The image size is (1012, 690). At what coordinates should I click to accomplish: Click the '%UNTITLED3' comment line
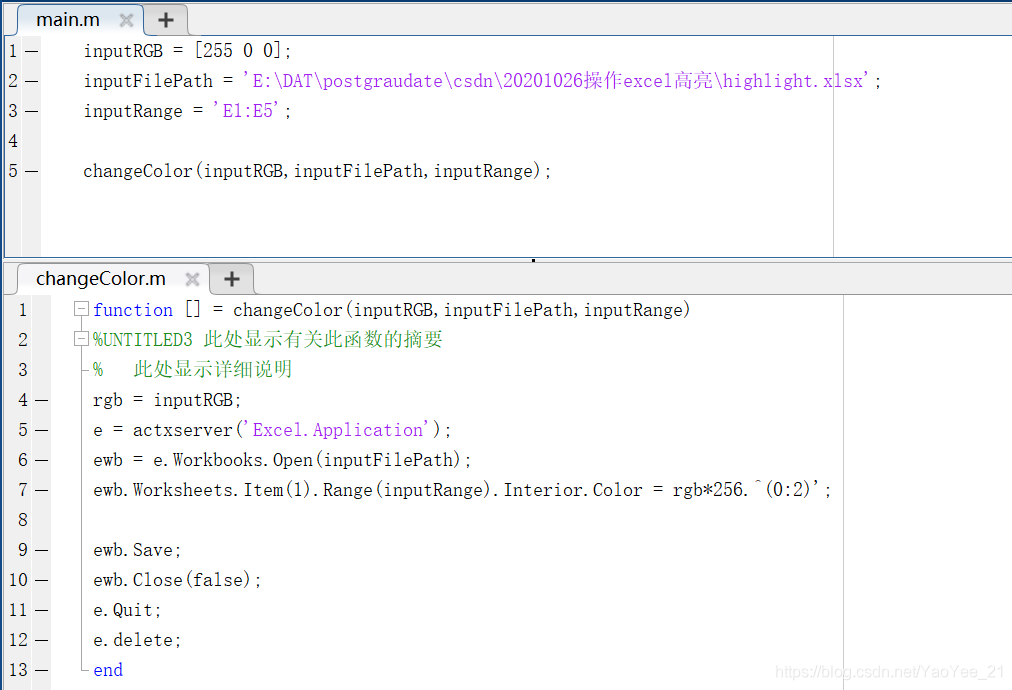[267, 340]
